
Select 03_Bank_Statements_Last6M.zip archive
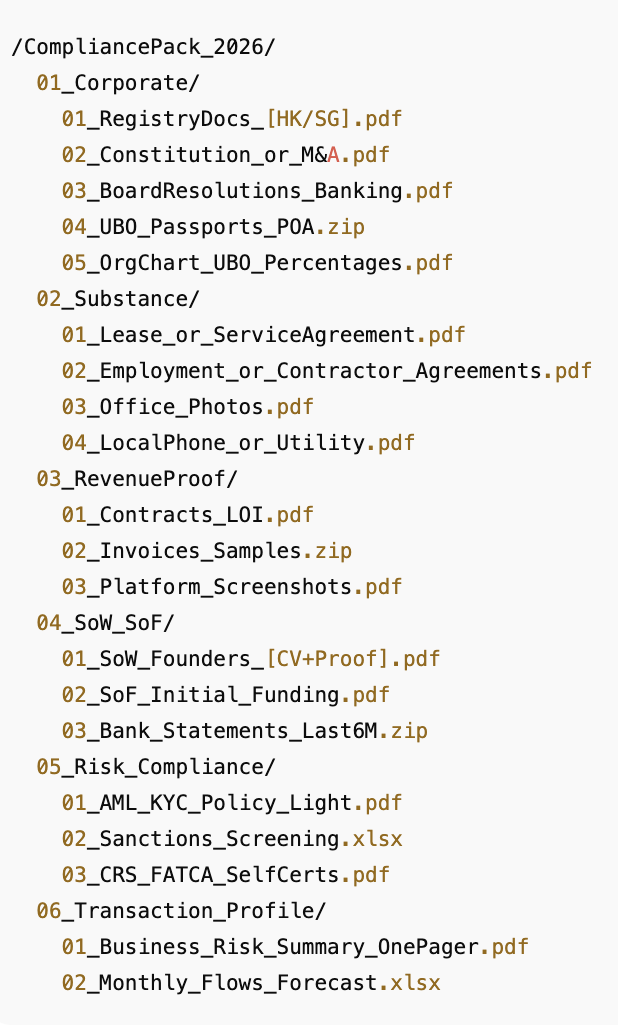245,731
